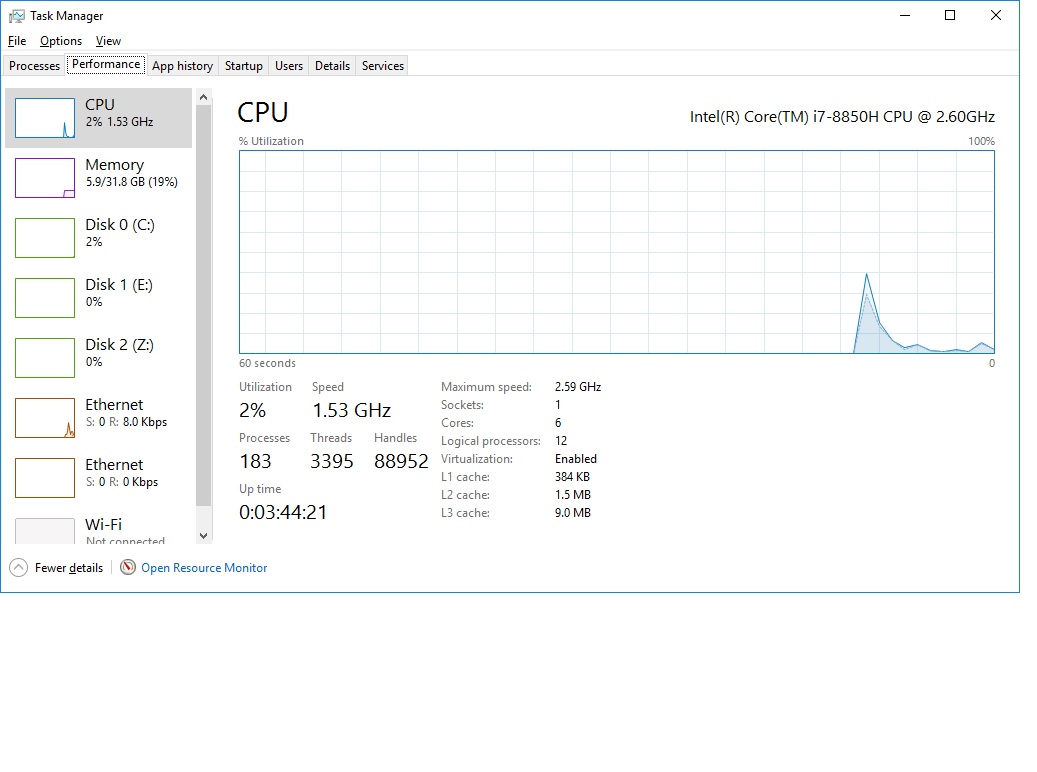The width and height of the screenshot is (1037, 772).
Task: Click Fewer details button
Action: click(x=57, y=568)
